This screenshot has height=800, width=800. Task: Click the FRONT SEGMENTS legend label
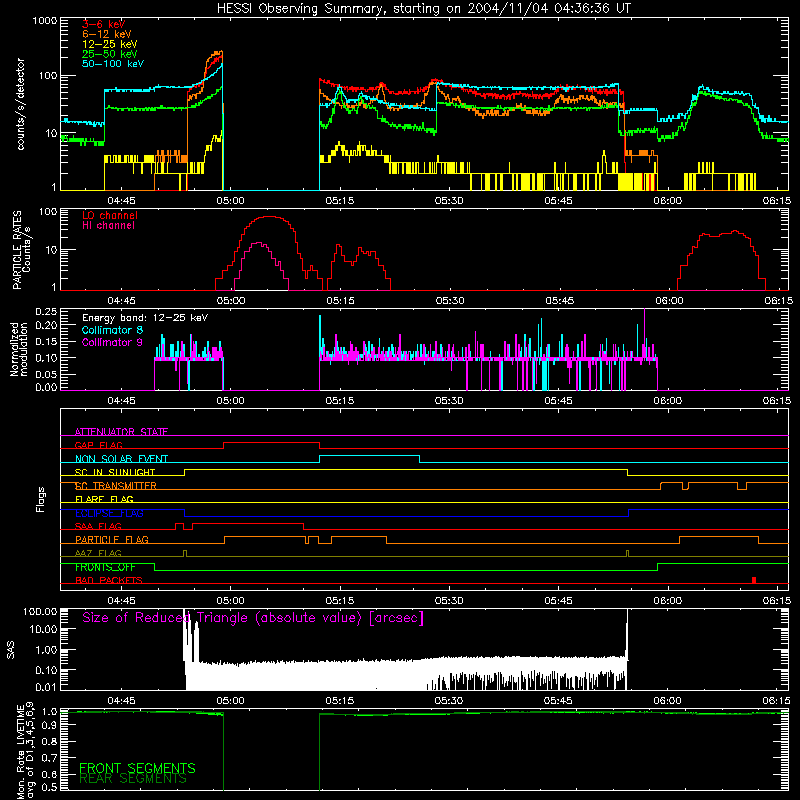[137, 768]
